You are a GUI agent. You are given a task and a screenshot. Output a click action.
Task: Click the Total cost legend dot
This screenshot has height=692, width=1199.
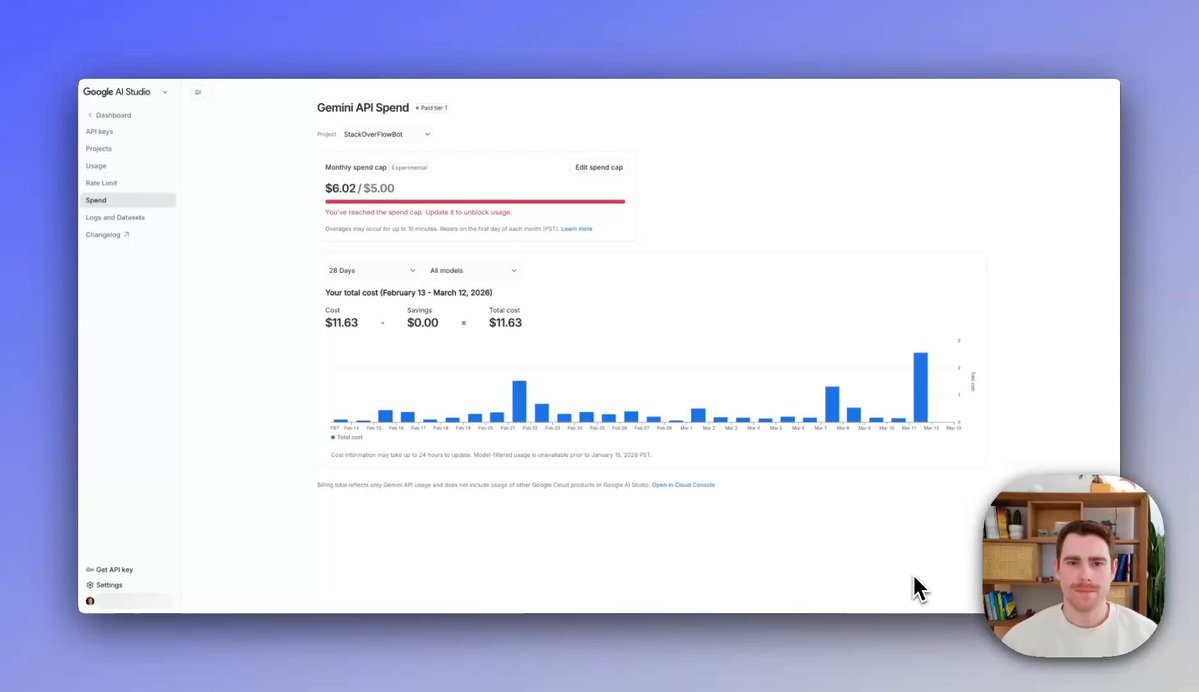(x=333, y=437)
